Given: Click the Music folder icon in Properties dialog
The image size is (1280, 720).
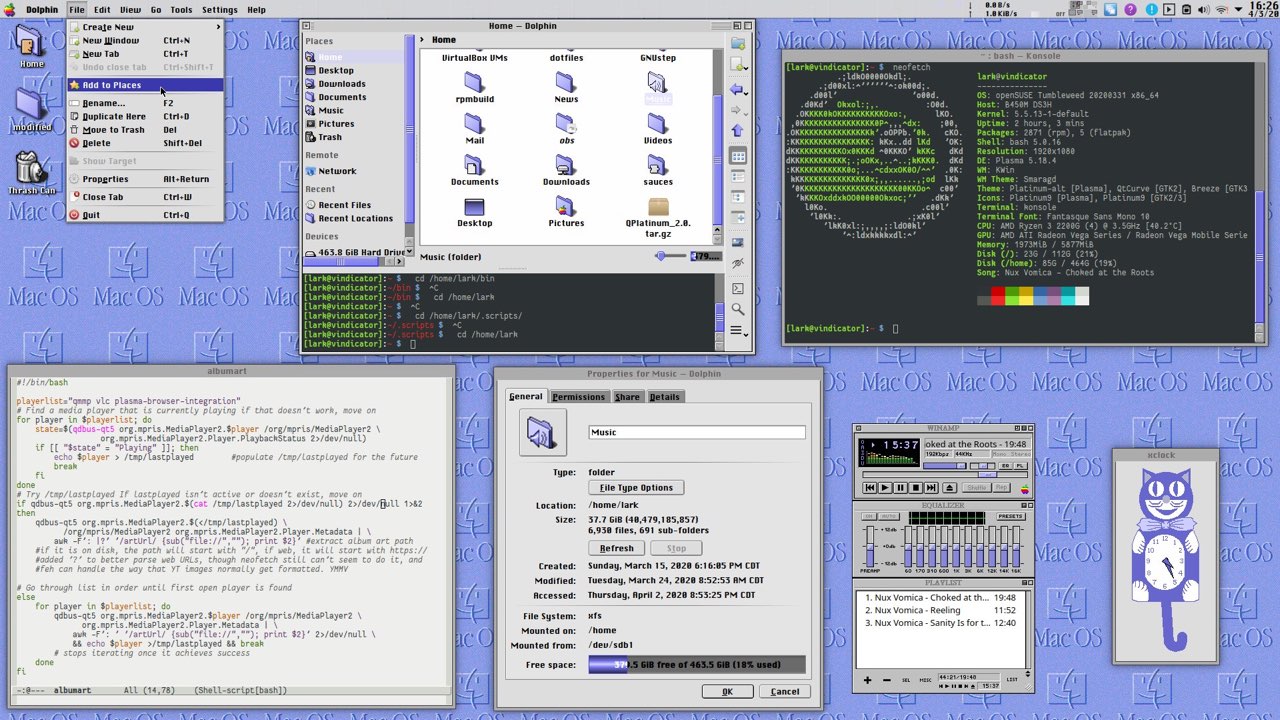Looking at the screenshot, I should [x=541, y=432].
